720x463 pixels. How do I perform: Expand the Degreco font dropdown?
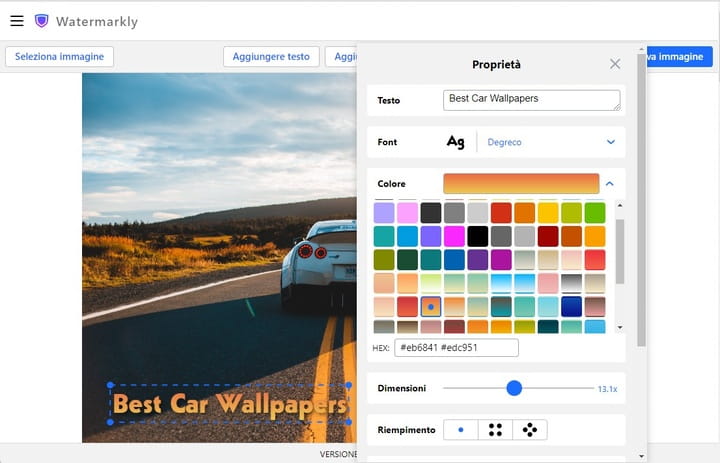click(x=611, y=142)
